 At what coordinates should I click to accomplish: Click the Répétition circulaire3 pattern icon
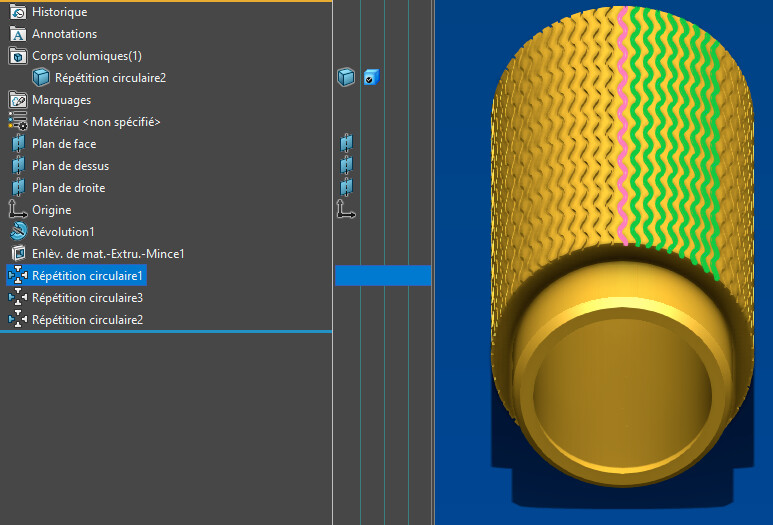pyautogui.click(x=18, y=297)
